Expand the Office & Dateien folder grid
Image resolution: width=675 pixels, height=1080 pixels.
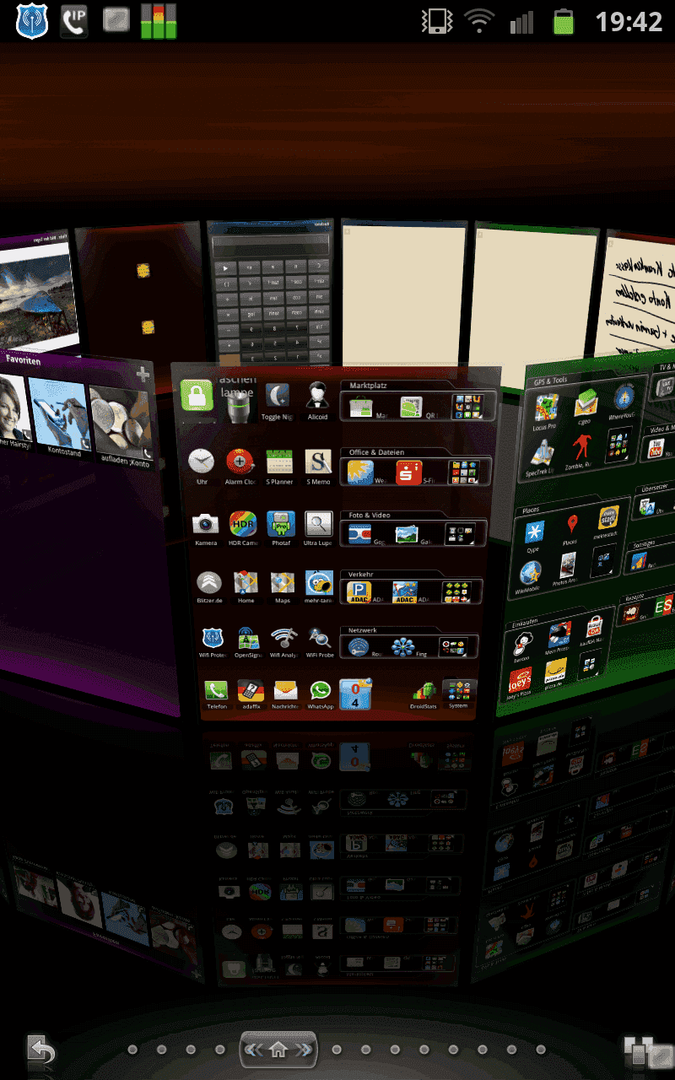pos(464,472)
